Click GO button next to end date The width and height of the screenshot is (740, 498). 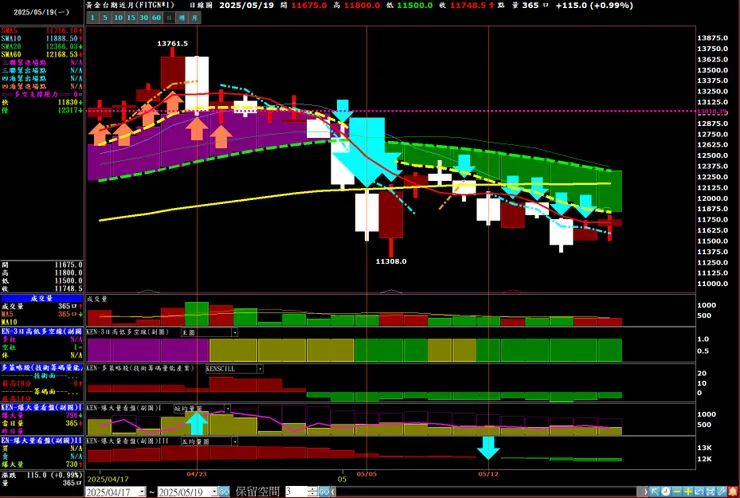tap(224, 492)
